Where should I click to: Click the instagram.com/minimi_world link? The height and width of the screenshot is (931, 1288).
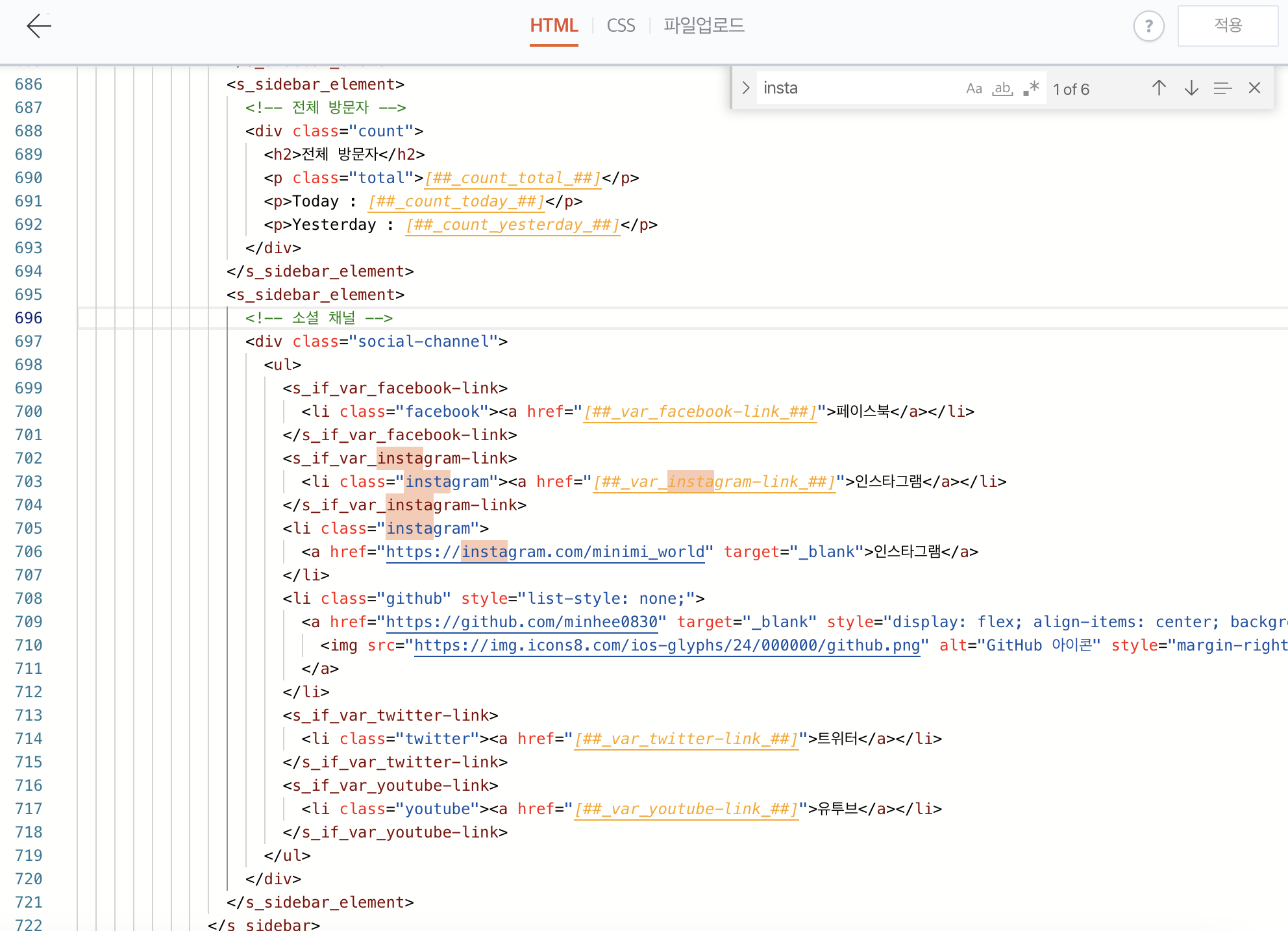(545, 552)
